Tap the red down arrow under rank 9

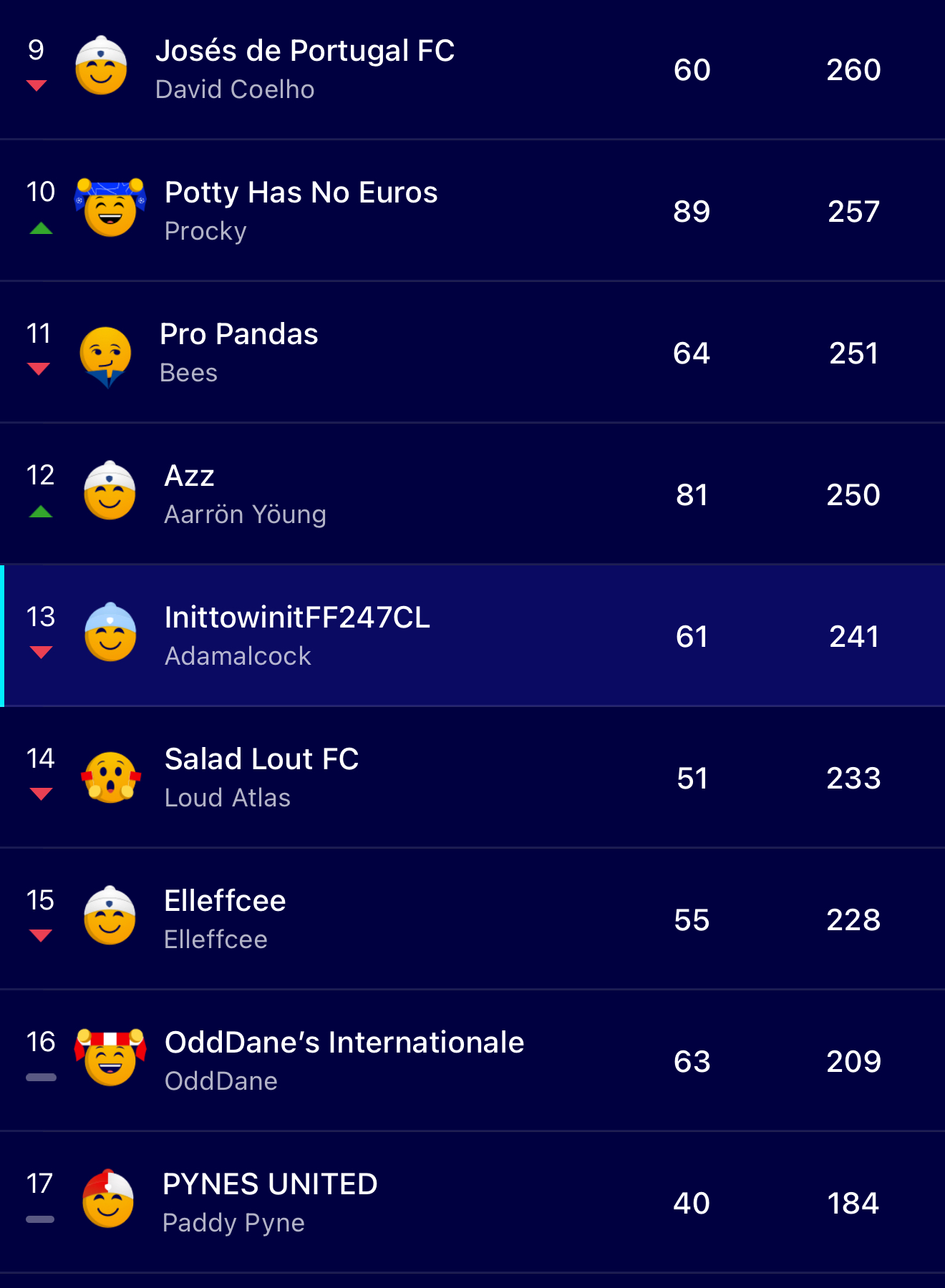pyautogui.click(x=37, y=86)
